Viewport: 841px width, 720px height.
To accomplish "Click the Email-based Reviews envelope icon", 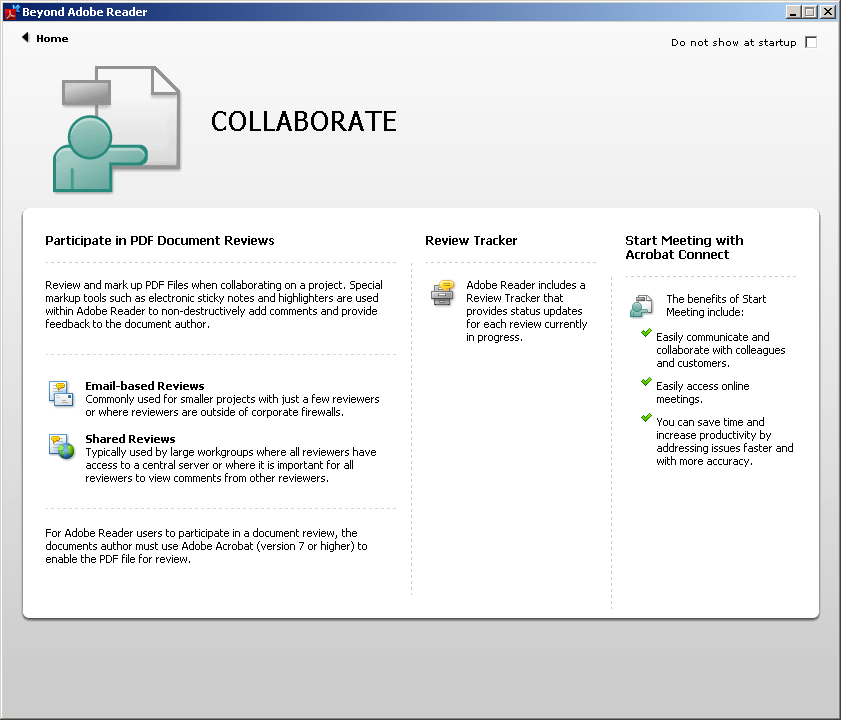I will [x=61, y=393].
